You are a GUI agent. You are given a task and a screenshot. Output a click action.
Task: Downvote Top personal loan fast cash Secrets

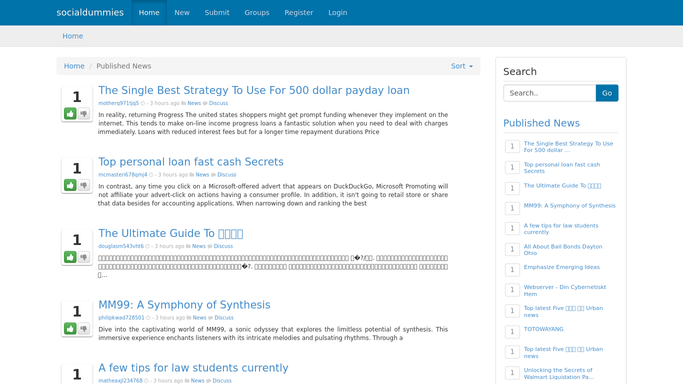pyautogui.click(x=84, y=185)
